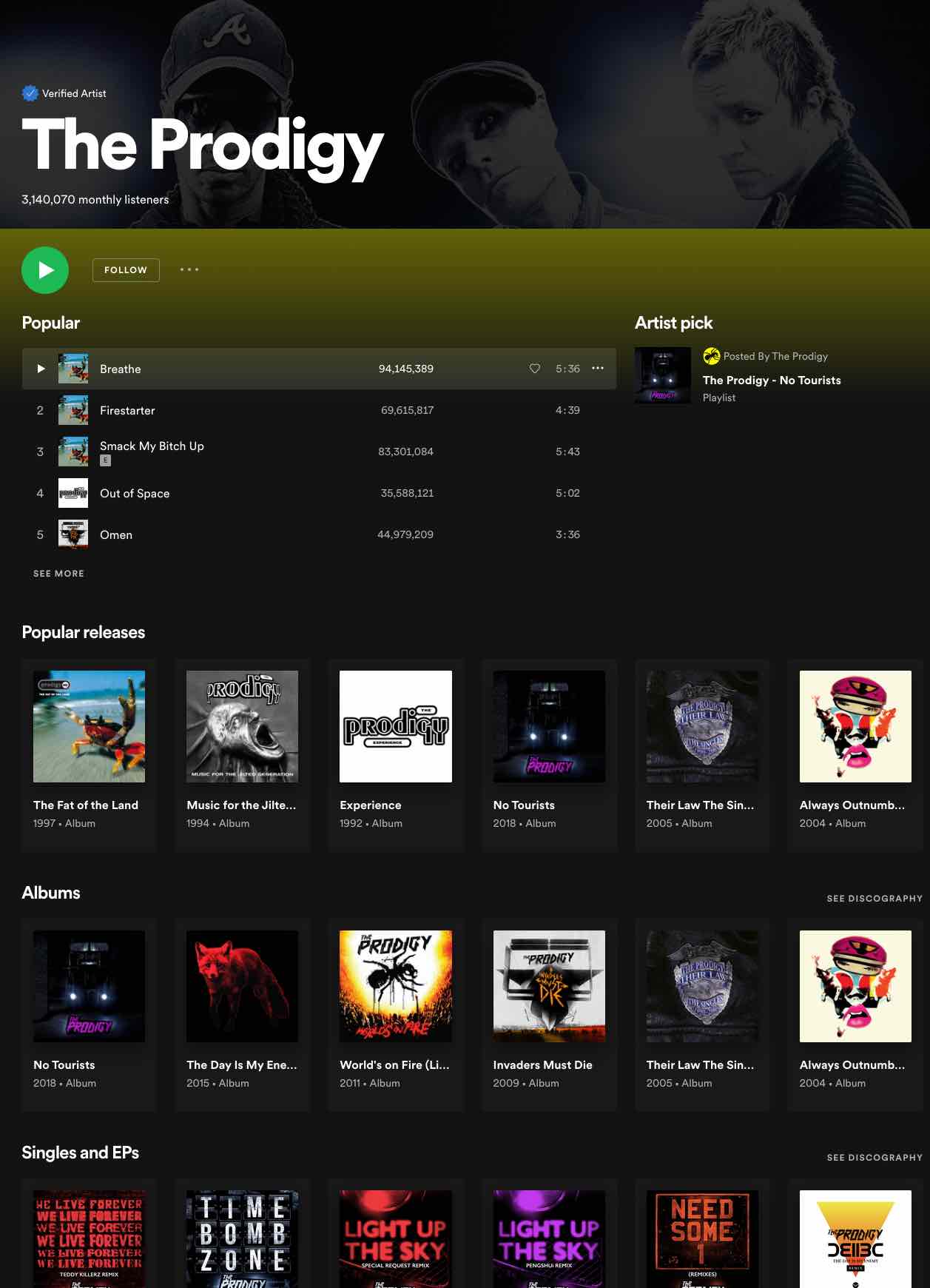Select the Omen track title
Image resolution: width=930 pixels, height=1288 pixels.
[x=116, y=534]
